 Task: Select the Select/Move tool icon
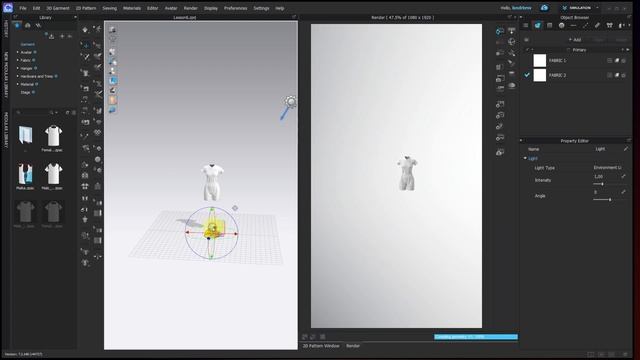(86, 44)
